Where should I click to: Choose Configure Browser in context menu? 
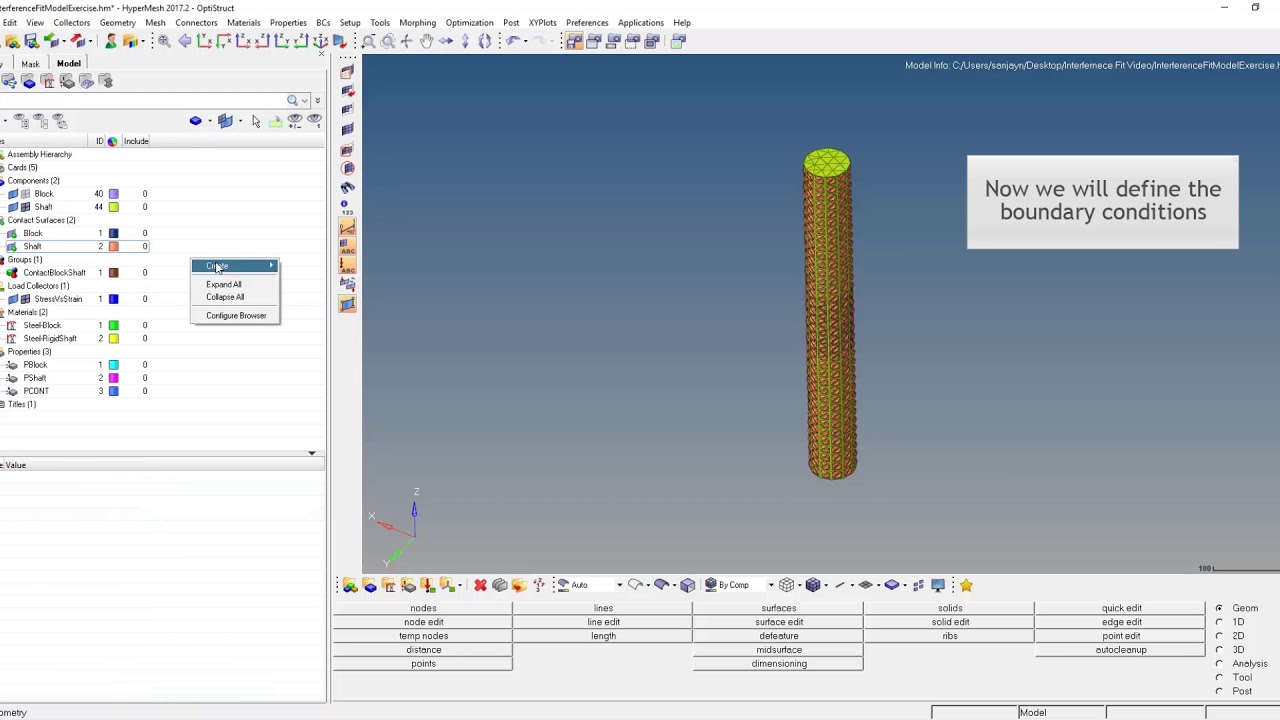[235, 316]
